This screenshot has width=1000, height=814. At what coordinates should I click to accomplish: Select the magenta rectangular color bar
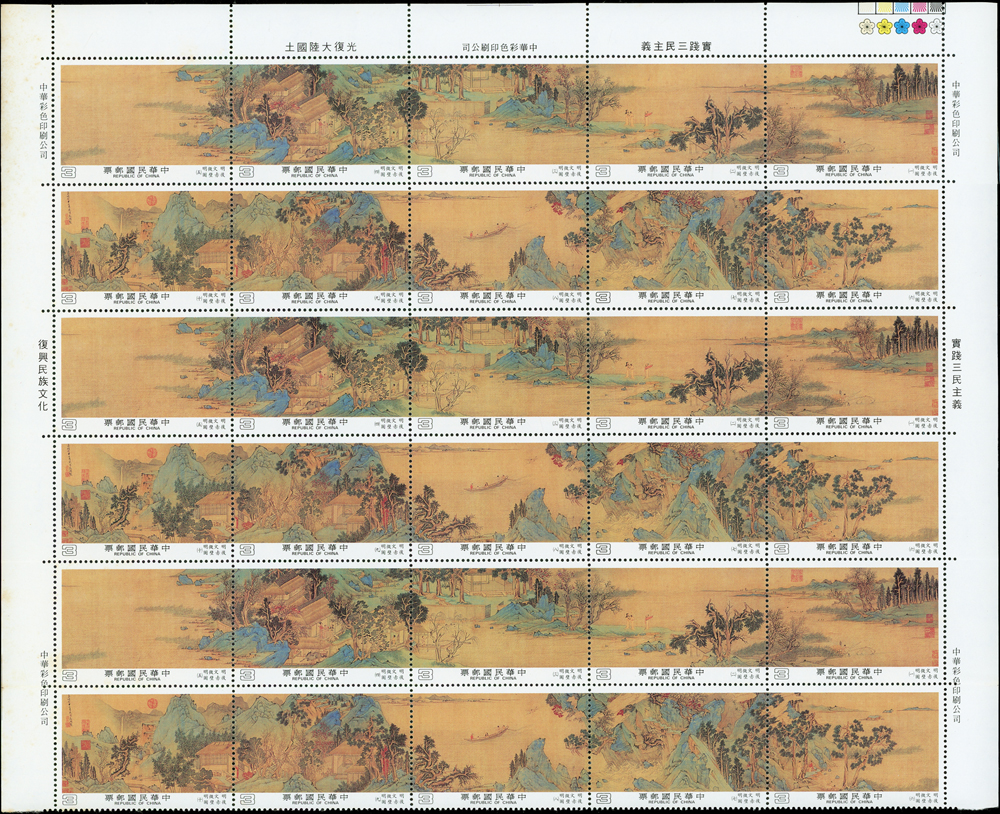919,7
